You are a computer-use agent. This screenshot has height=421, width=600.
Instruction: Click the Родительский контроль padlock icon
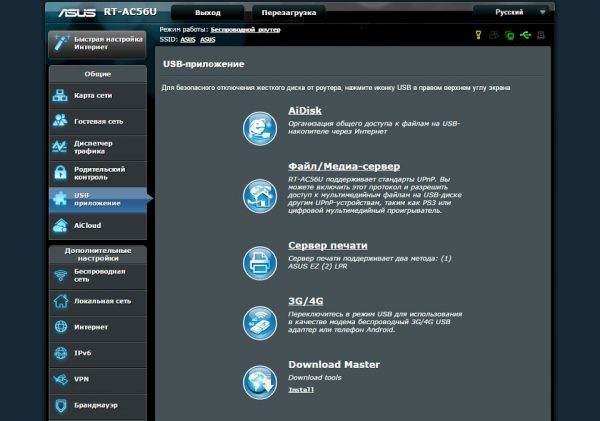tap(60, 173)
